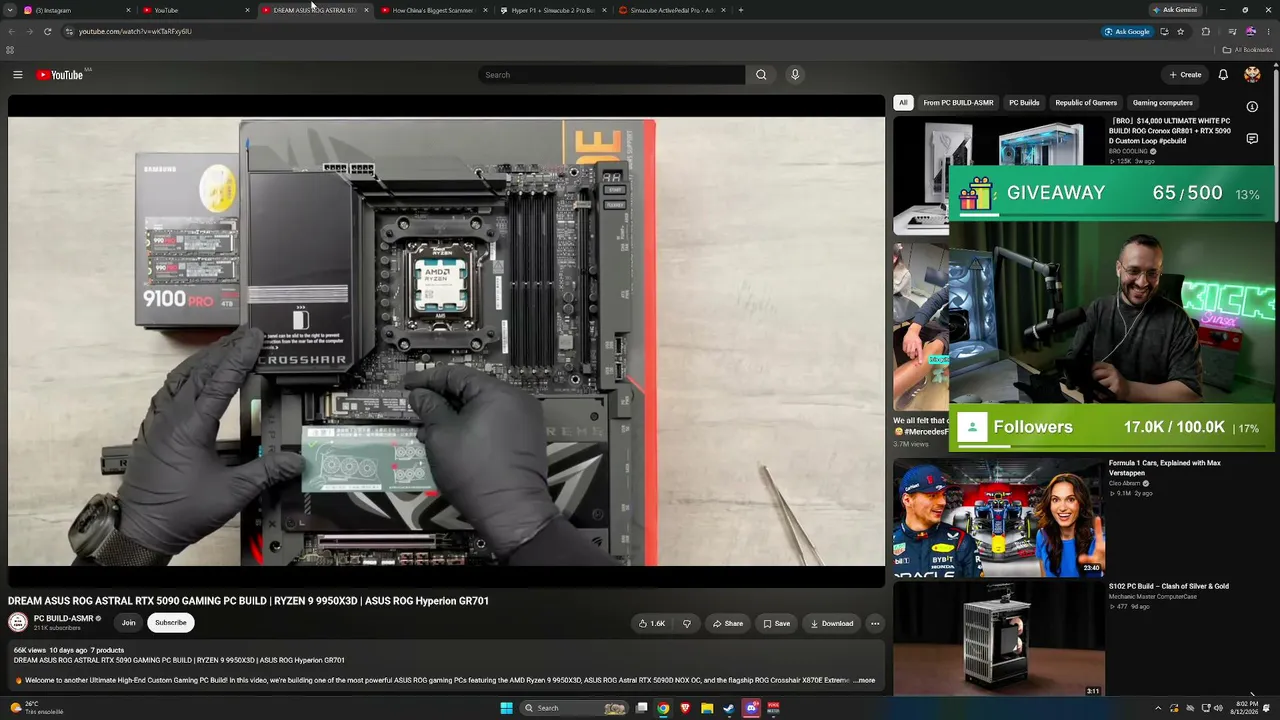1280x720 pixels.
Task: Close the DREAM ASUS ROG ASTRAL tab
Action: click(366, 10)
